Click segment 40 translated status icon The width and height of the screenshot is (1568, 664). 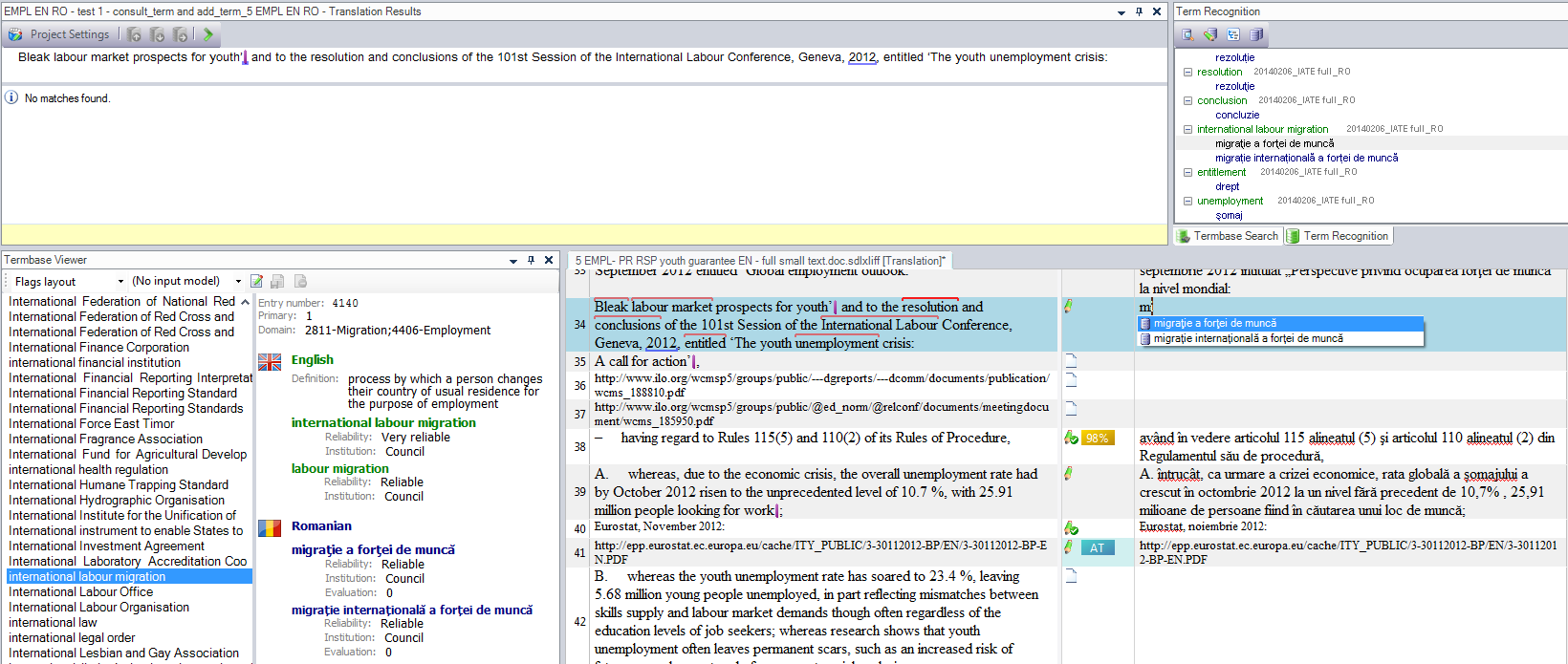tap(1071, 527)
